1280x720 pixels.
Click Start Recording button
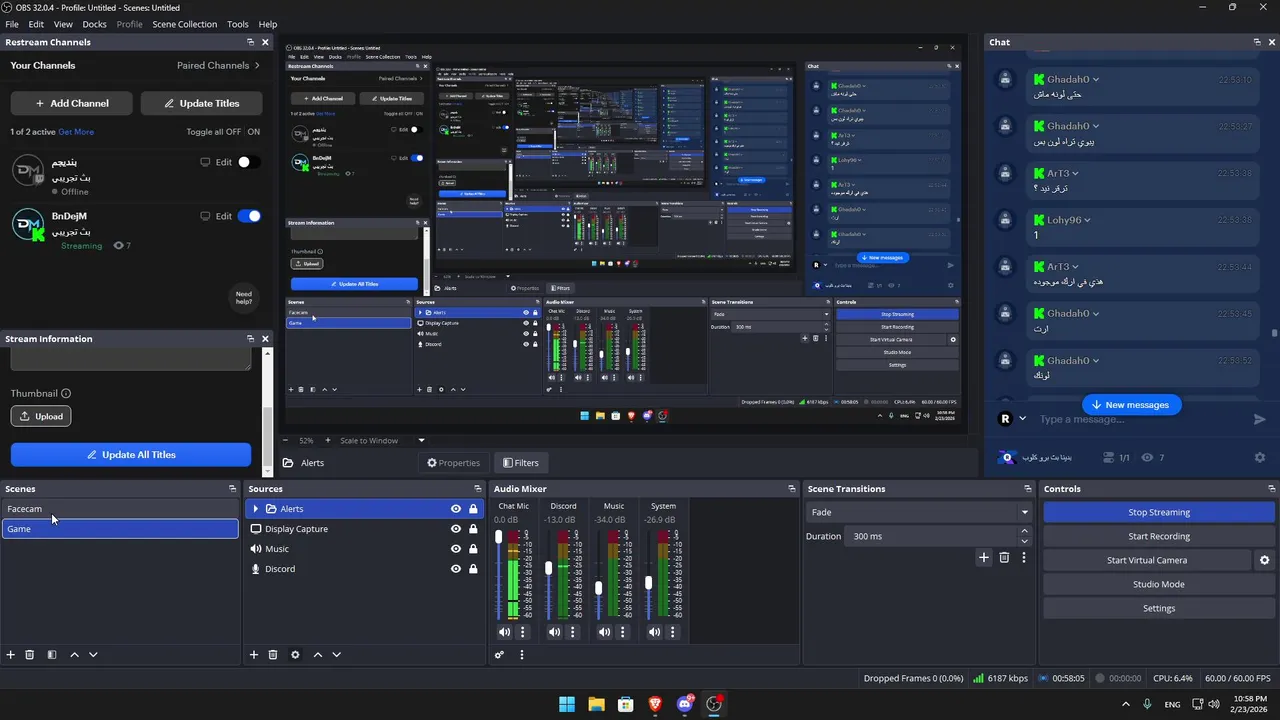click(x=1159, y=536)
